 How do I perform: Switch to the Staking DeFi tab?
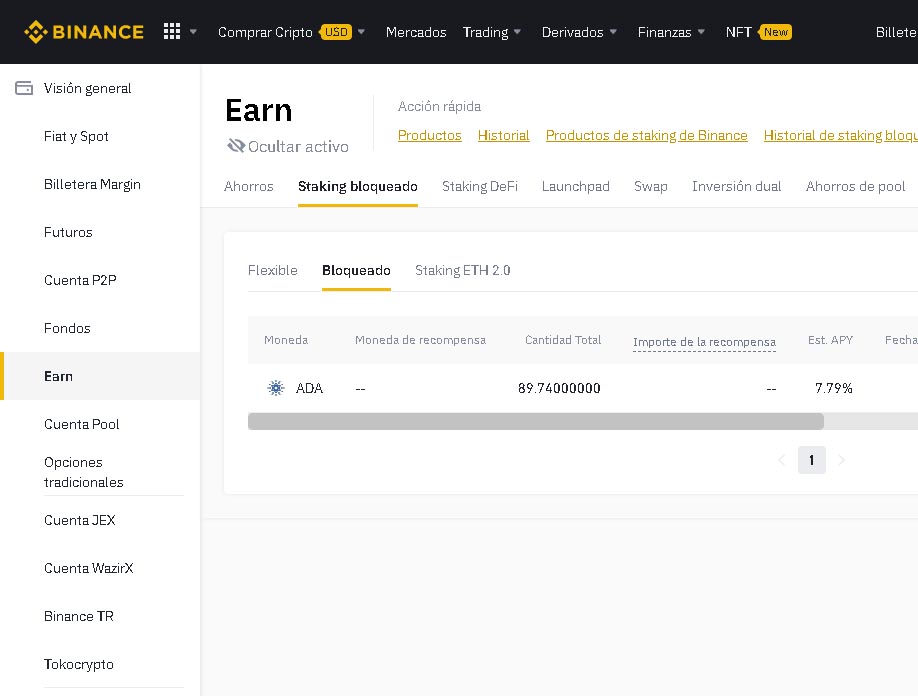[480, 186]
